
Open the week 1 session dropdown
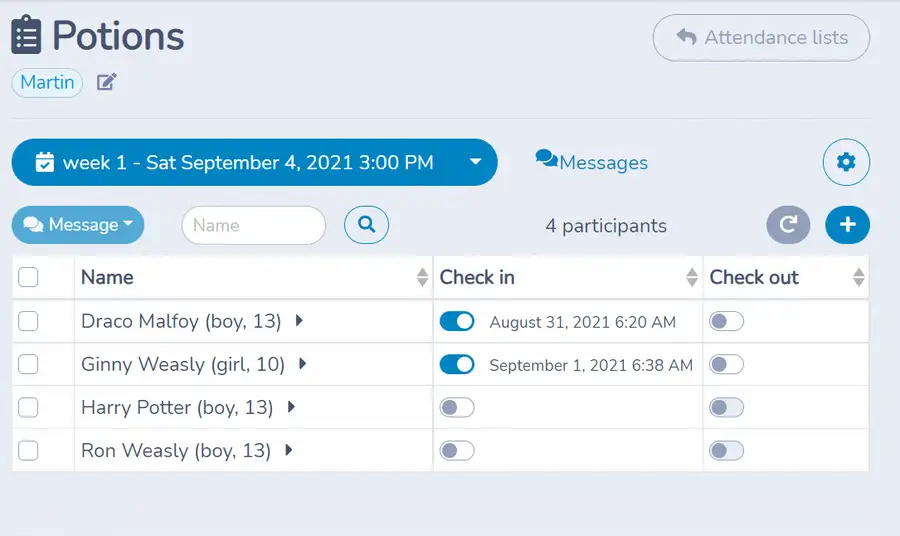pyautogui.click(x=254, y=162)
